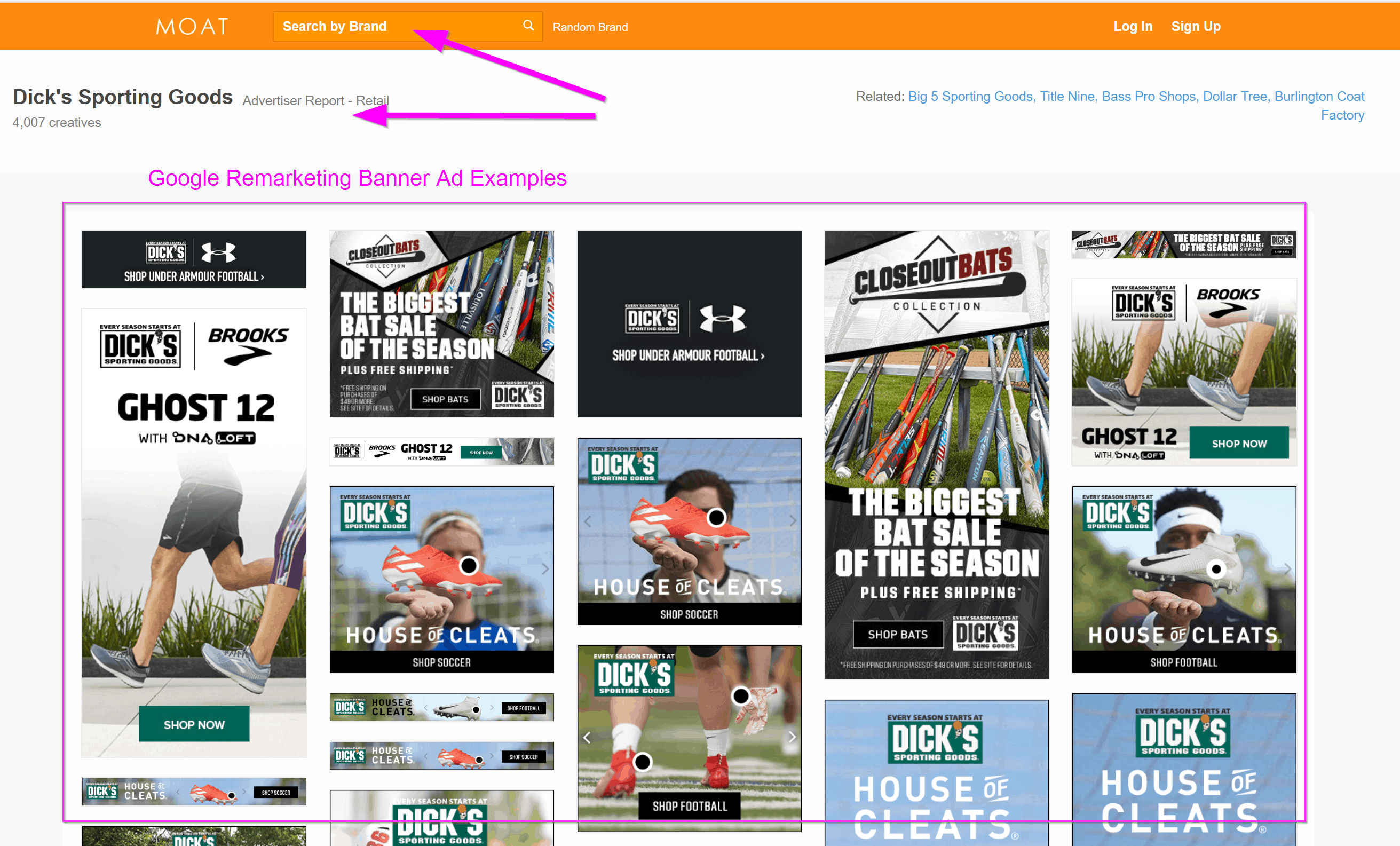Click Sign Up menu item
The width and height of the screenshot is (1400, 846).
coord(1196,27)
